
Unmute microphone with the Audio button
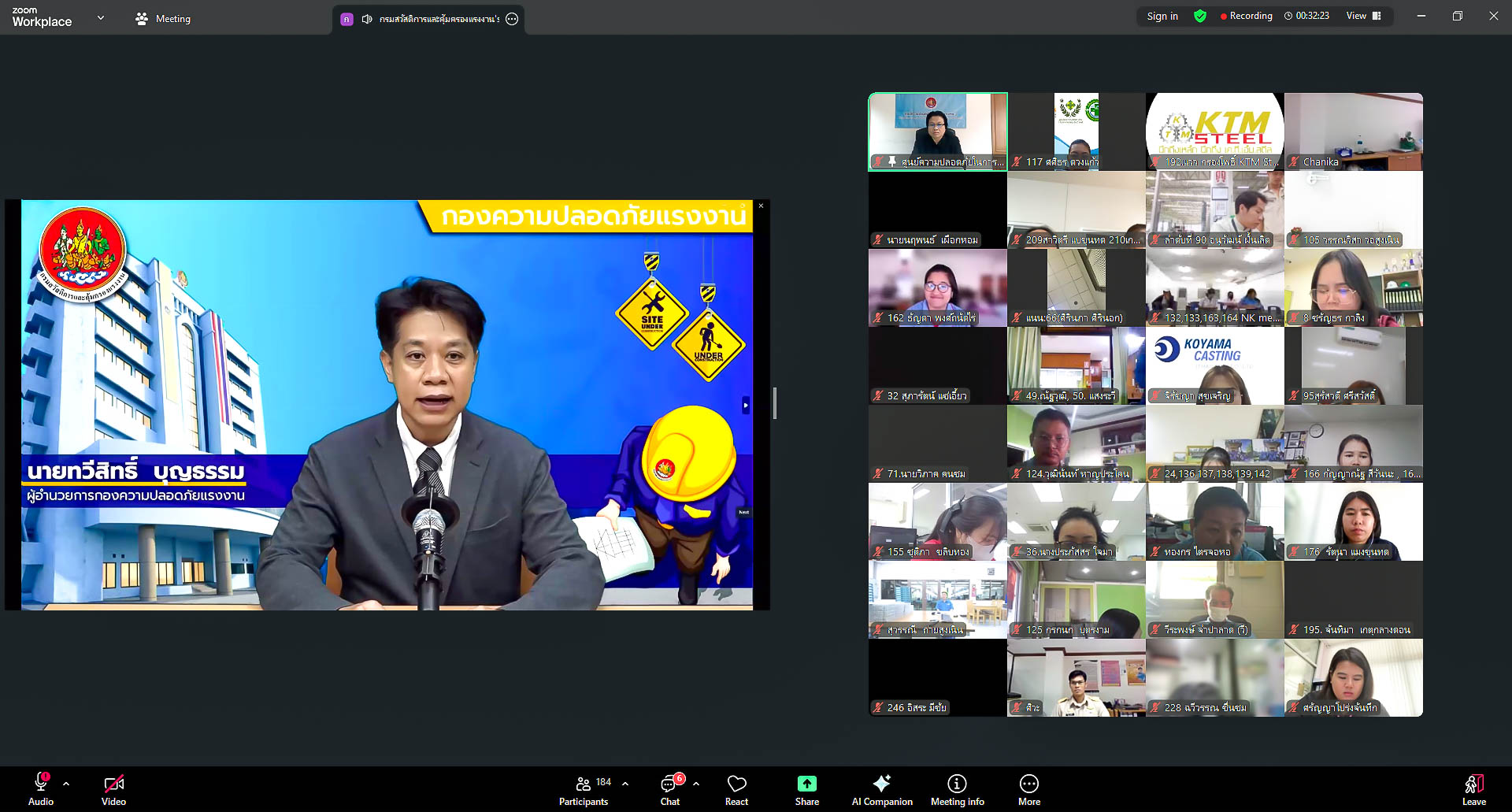coord(41,789)
